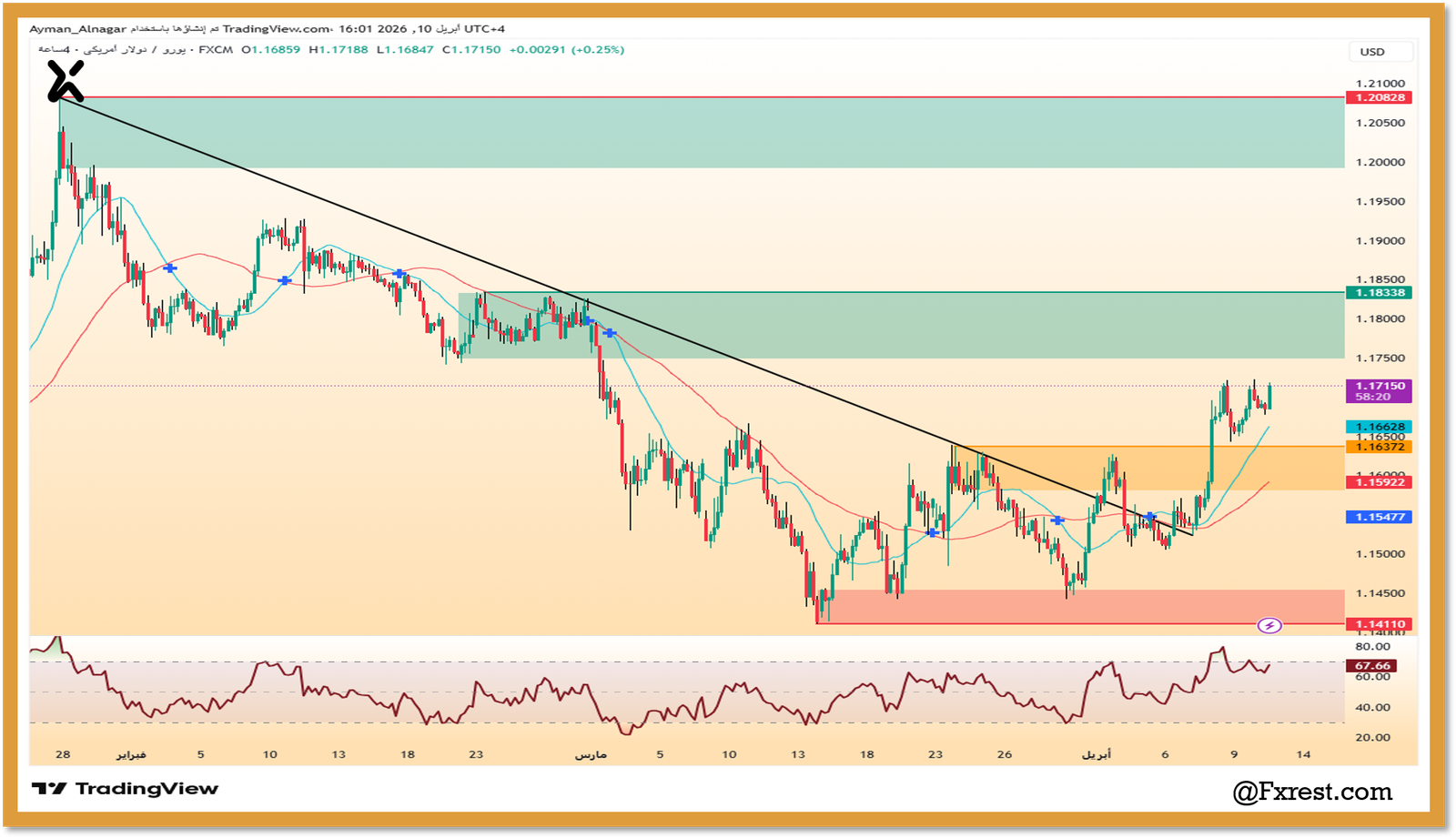
Task: Click the blue price label 1.15477
Action: [x=1378, y=517]
